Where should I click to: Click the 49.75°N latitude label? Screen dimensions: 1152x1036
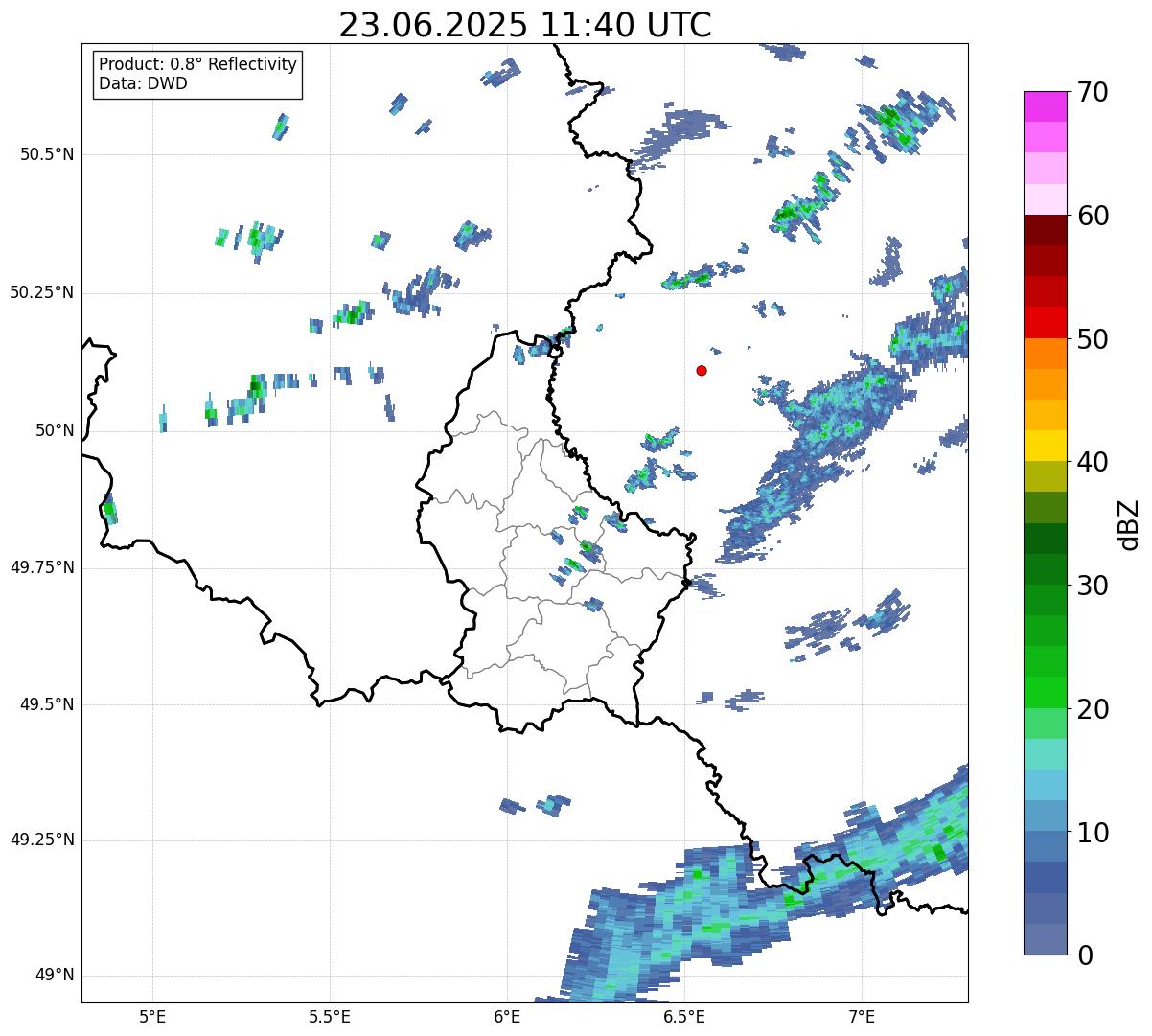click(x=42, y=567)
